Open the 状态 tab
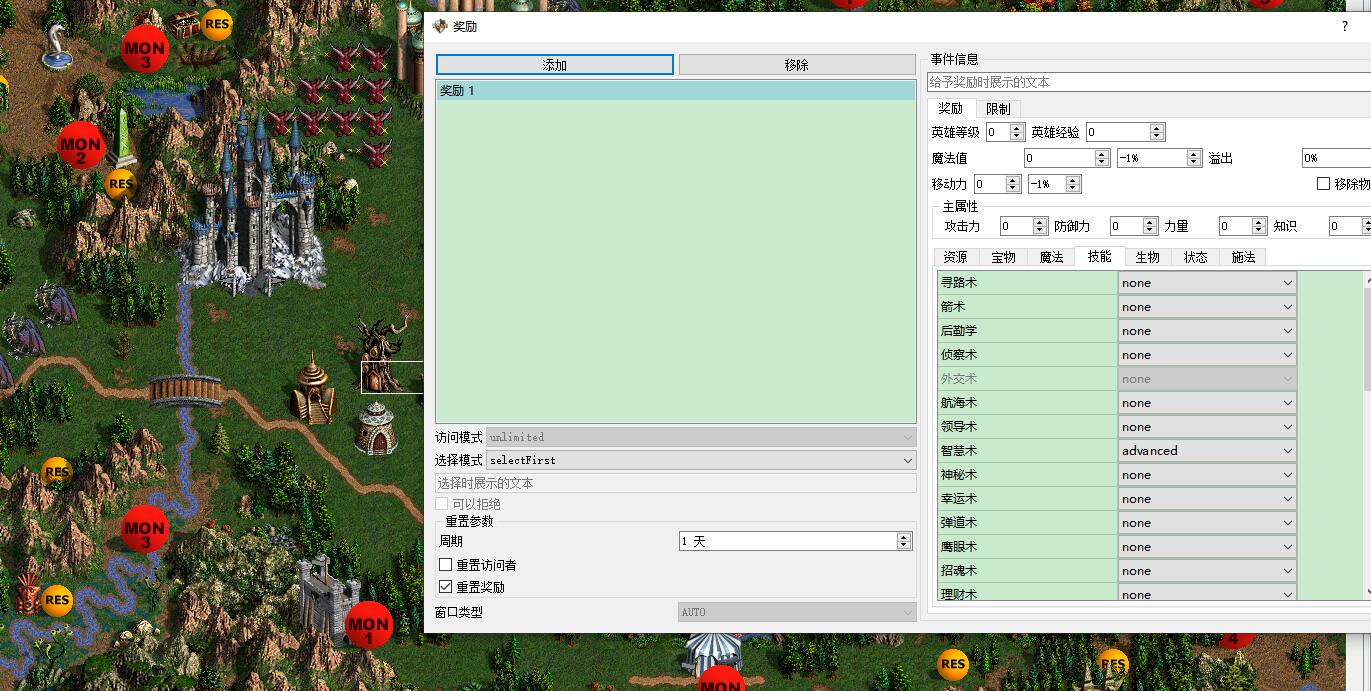Viewport: 1371px width, 691px height. point(1195,257)
